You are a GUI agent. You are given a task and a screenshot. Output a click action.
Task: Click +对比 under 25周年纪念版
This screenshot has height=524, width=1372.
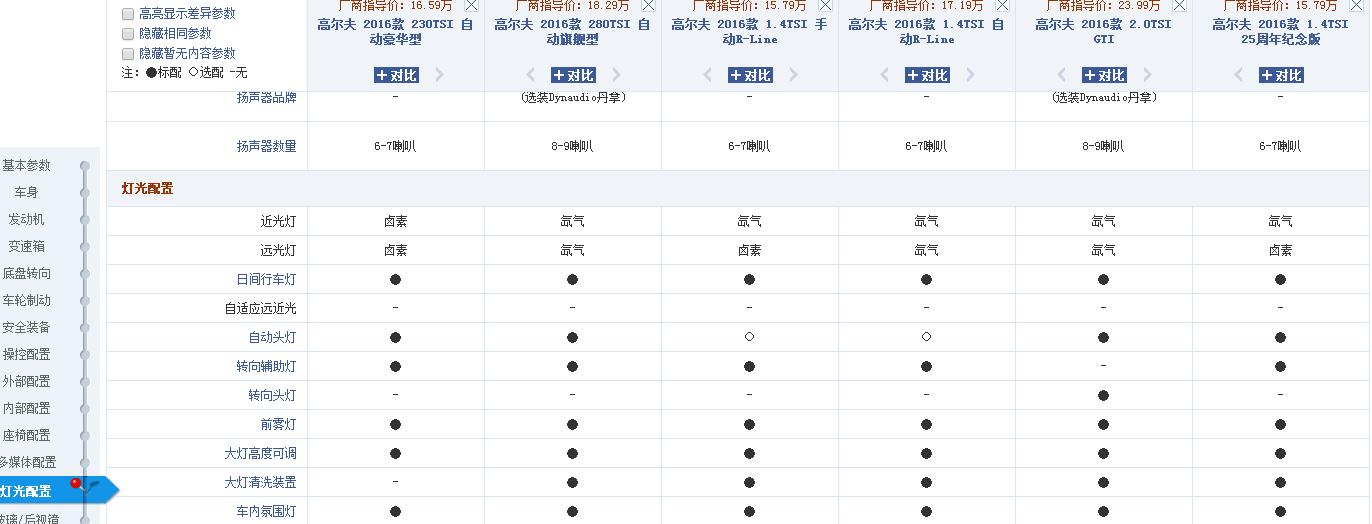click(x=1281, y=75)
